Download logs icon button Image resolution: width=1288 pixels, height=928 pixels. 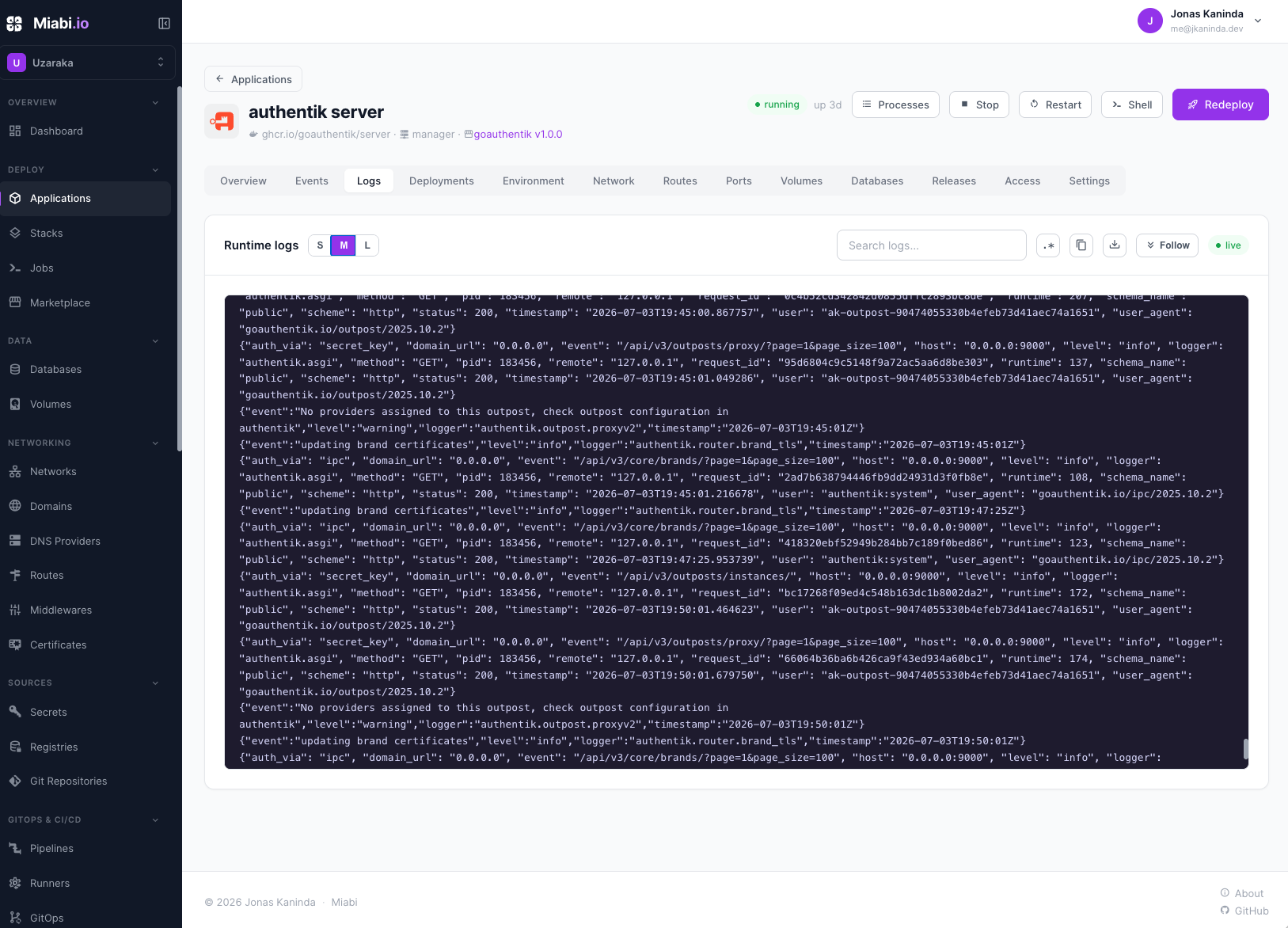pos(1115,245)
